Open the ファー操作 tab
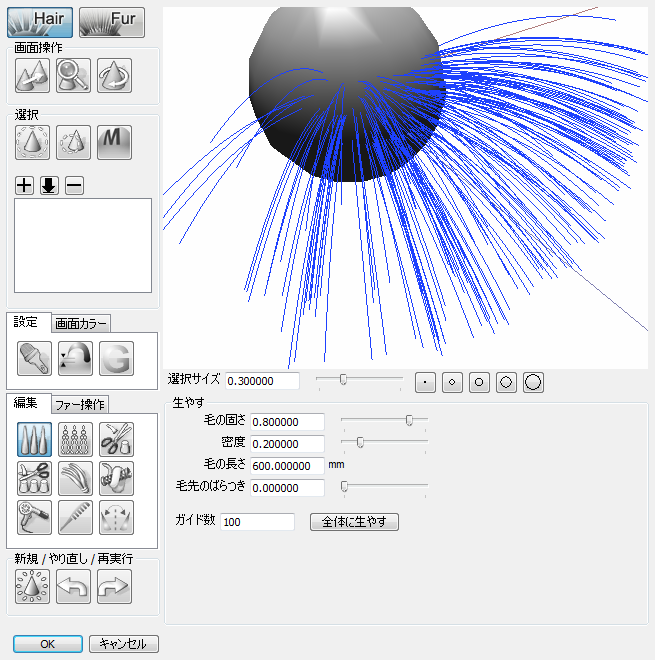Screen dimensions: 655x660 coord(80,405)
